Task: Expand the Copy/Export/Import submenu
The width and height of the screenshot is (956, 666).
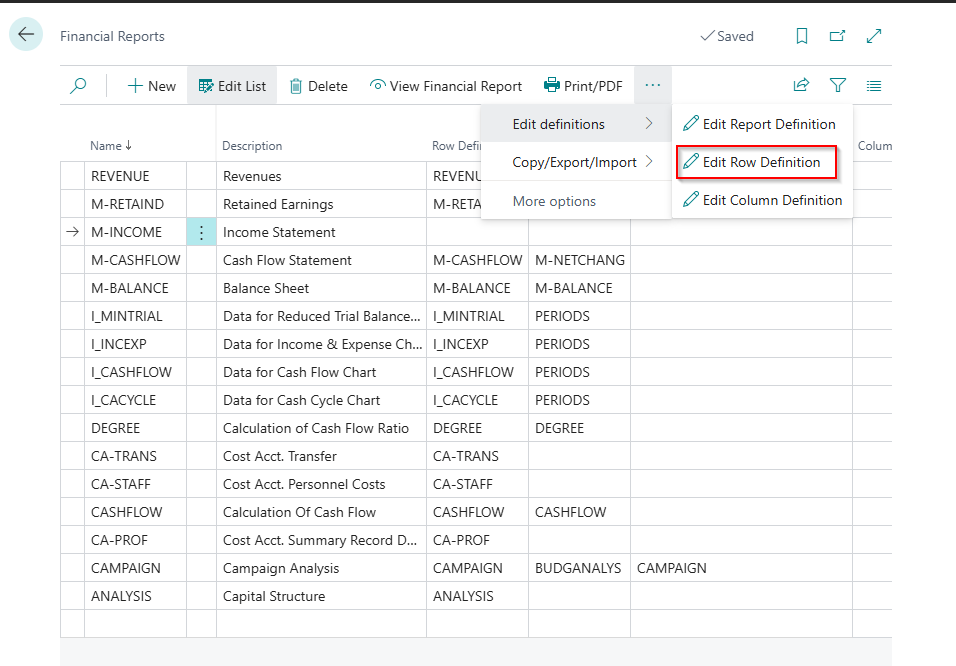Action: [x=576, y=162]
